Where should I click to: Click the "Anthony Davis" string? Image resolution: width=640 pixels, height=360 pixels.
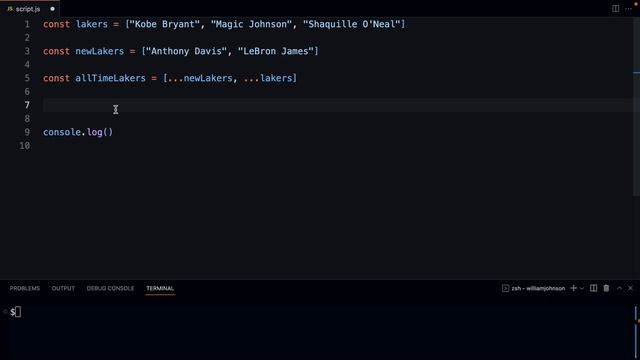pyautogui.click(x=187, y=51)
